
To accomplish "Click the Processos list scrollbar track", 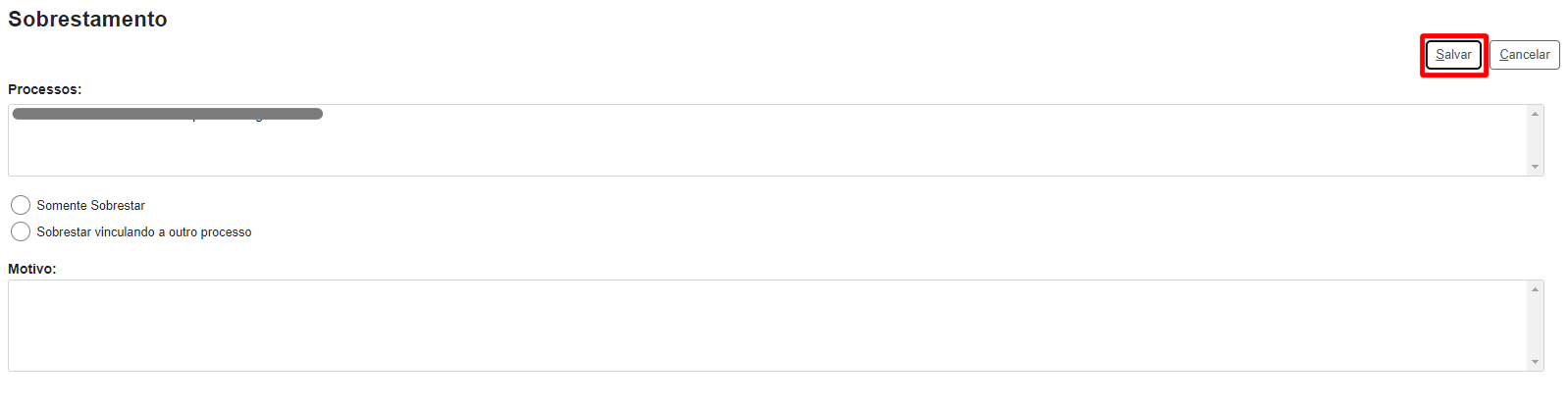I will [1535, 140].
